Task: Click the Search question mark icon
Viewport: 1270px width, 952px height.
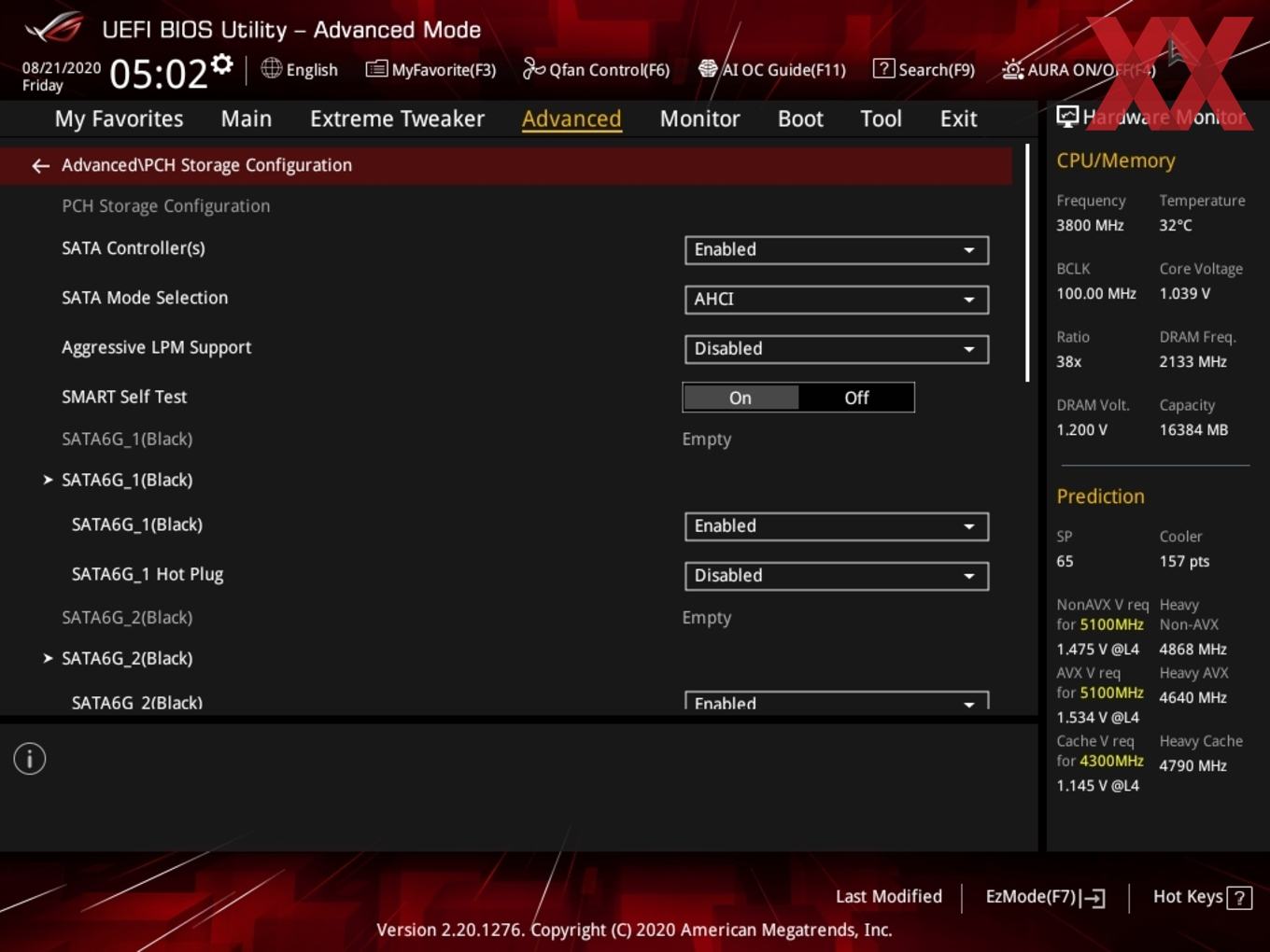Action: coord(883,68)
